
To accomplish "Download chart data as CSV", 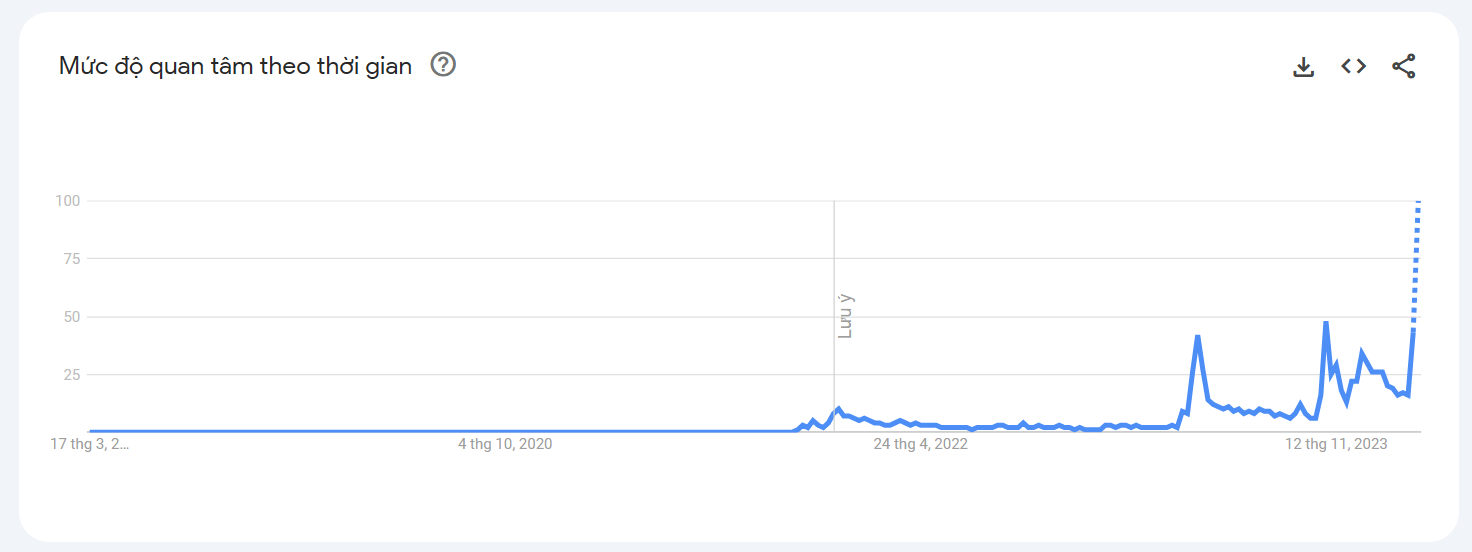I will click(x=1303, y=67).
